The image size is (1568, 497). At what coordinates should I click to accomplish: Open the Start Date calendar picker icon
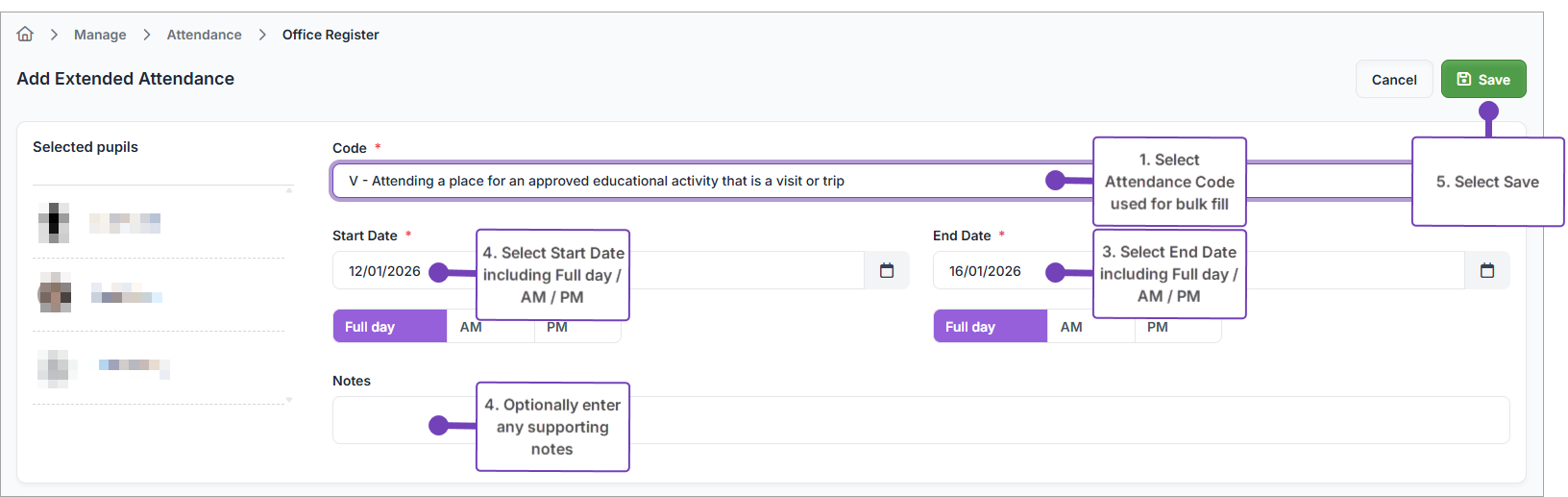click(887, 271)
